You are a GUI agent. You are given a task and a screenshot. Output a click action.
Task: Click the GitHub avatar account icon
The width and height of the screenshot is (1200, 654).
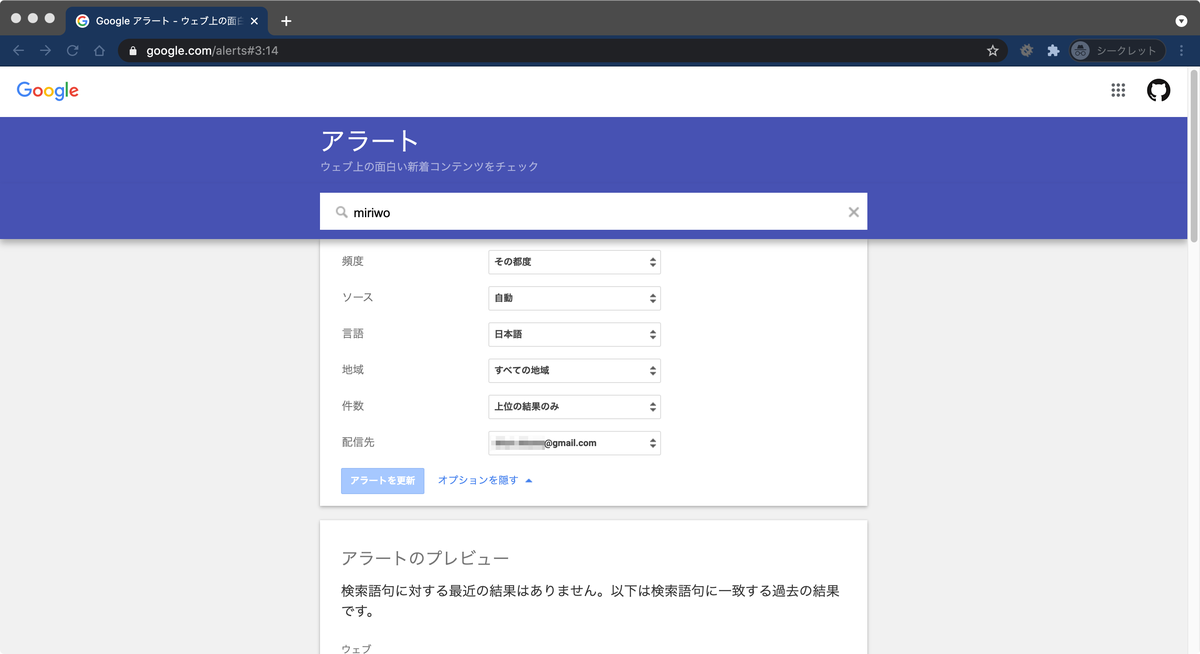point(1158,90)
